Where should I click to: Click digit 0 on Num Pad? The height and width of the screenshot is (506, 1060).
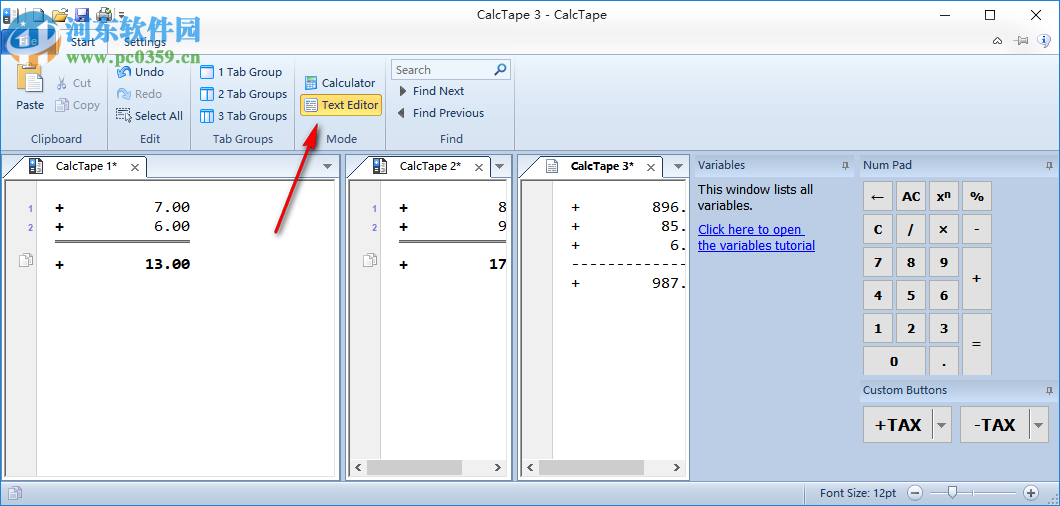[x=894, y=361]
